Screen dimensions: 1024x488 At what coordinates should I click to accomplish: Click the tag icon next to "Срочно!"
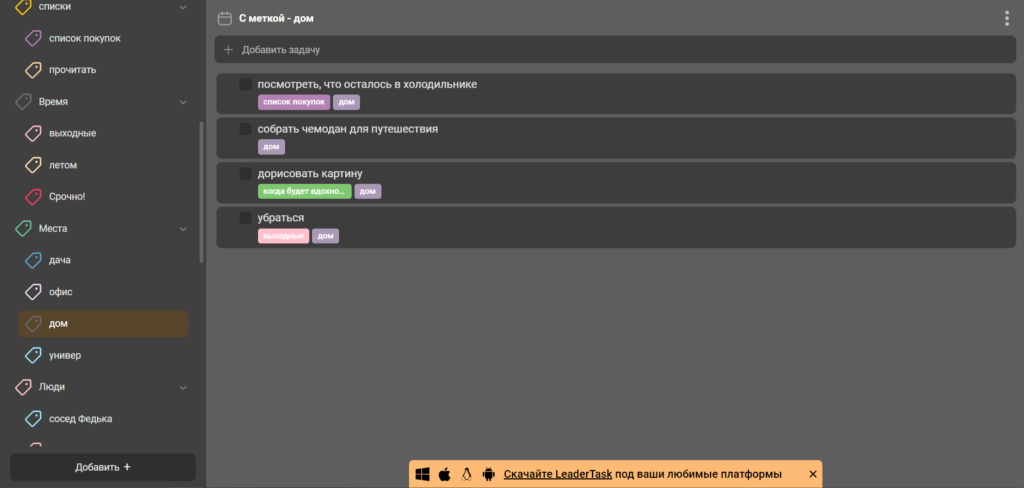pyautogui.click(x=33, y=197)
